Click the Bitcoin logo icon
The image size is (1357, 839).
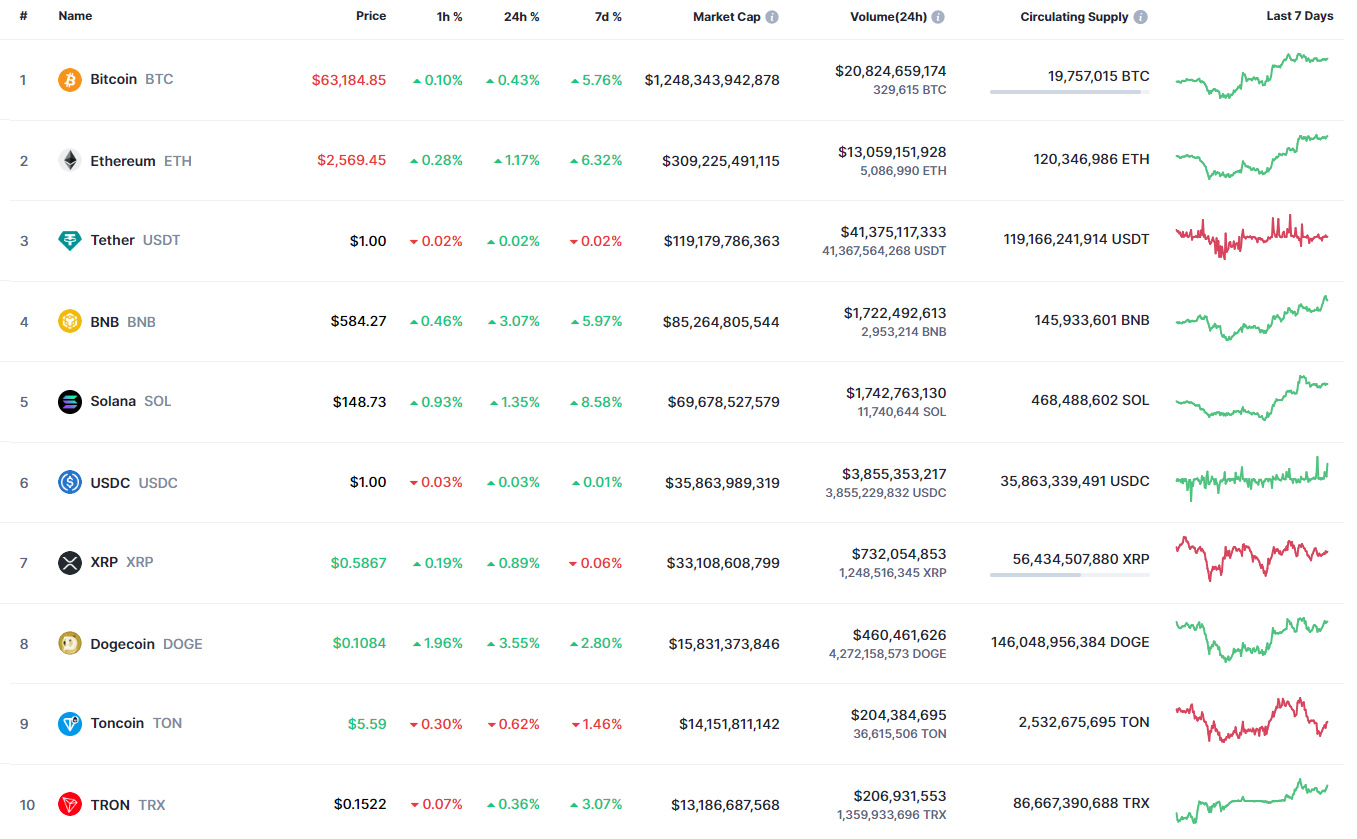pos(70,80)
